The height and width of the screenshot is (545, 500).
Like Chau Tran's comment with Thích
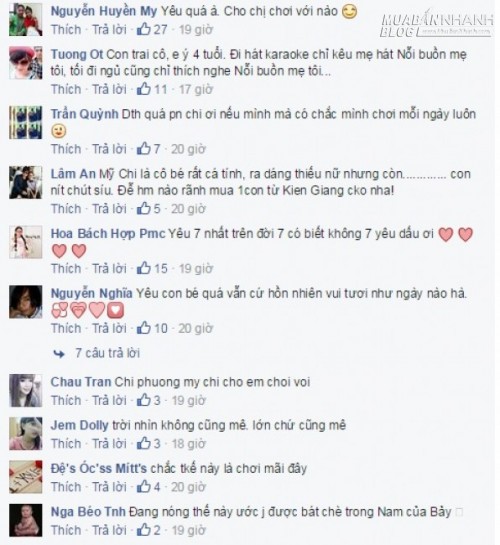pos(66,400)
